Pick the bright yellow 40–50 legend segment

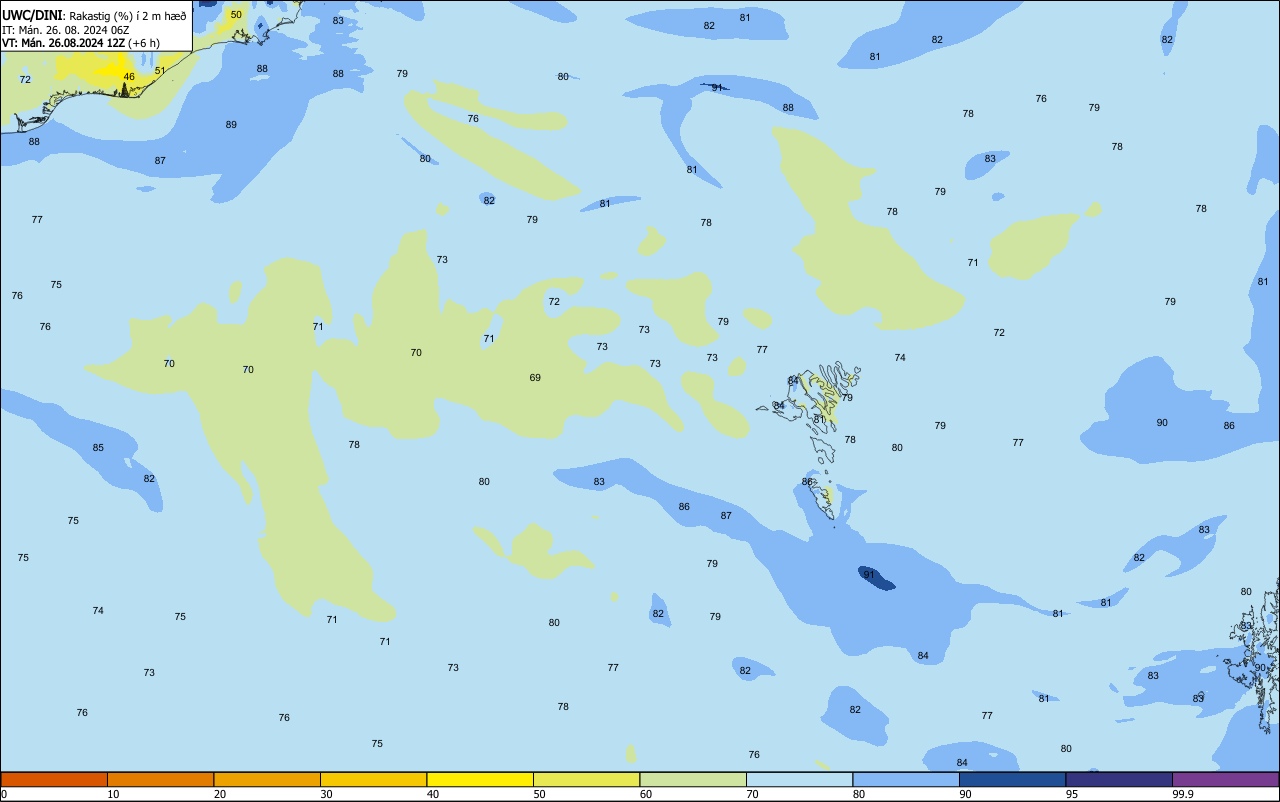(x=480, y=779)
